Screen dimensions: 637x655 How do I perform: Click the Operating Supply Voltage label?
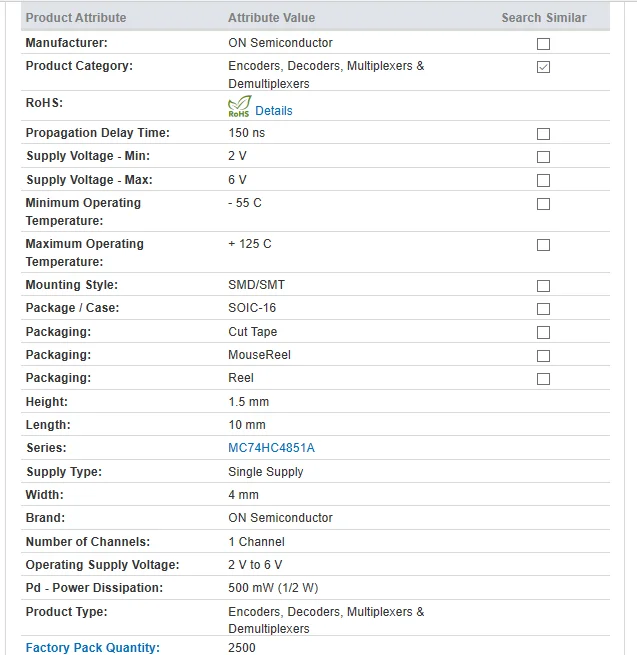[102, 565]
